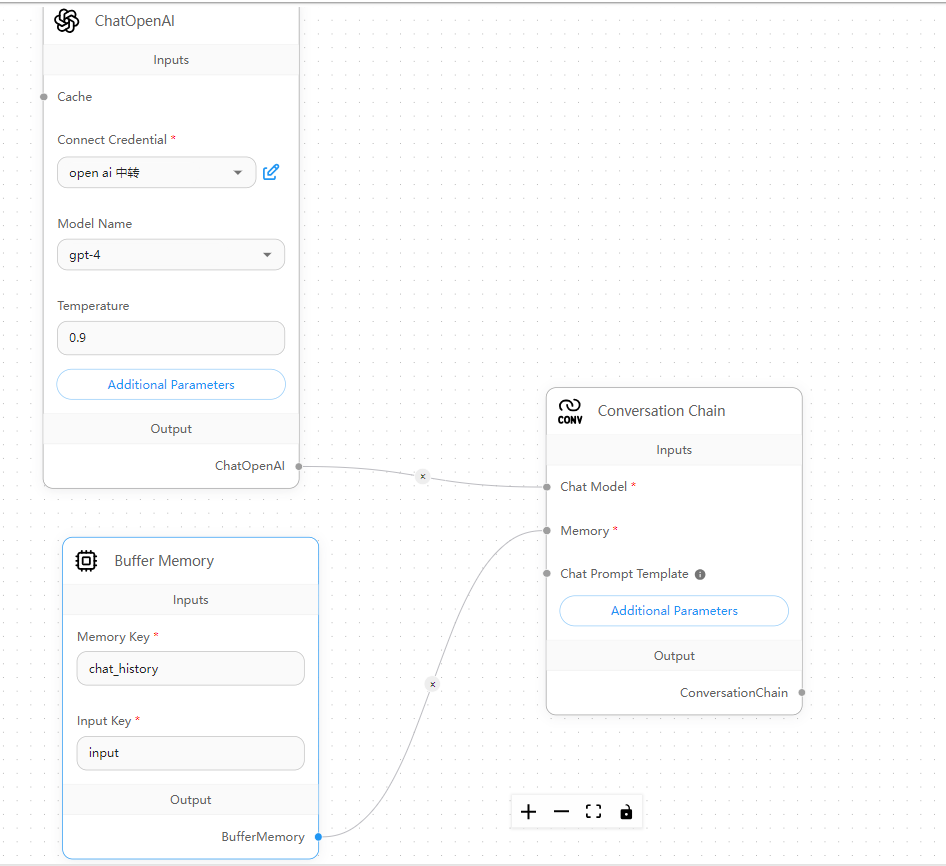The width and height of the screenshot is (946, 866).
Task: Click info icon beside Chat Prompt Template
Action: [x=700, y=574]
